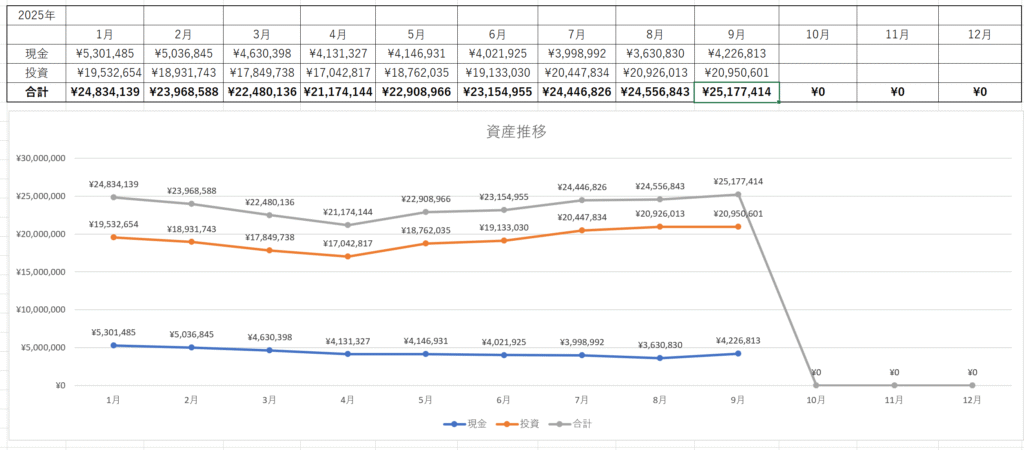Select the April investment cell ¥17,042,817

point(340,72)
